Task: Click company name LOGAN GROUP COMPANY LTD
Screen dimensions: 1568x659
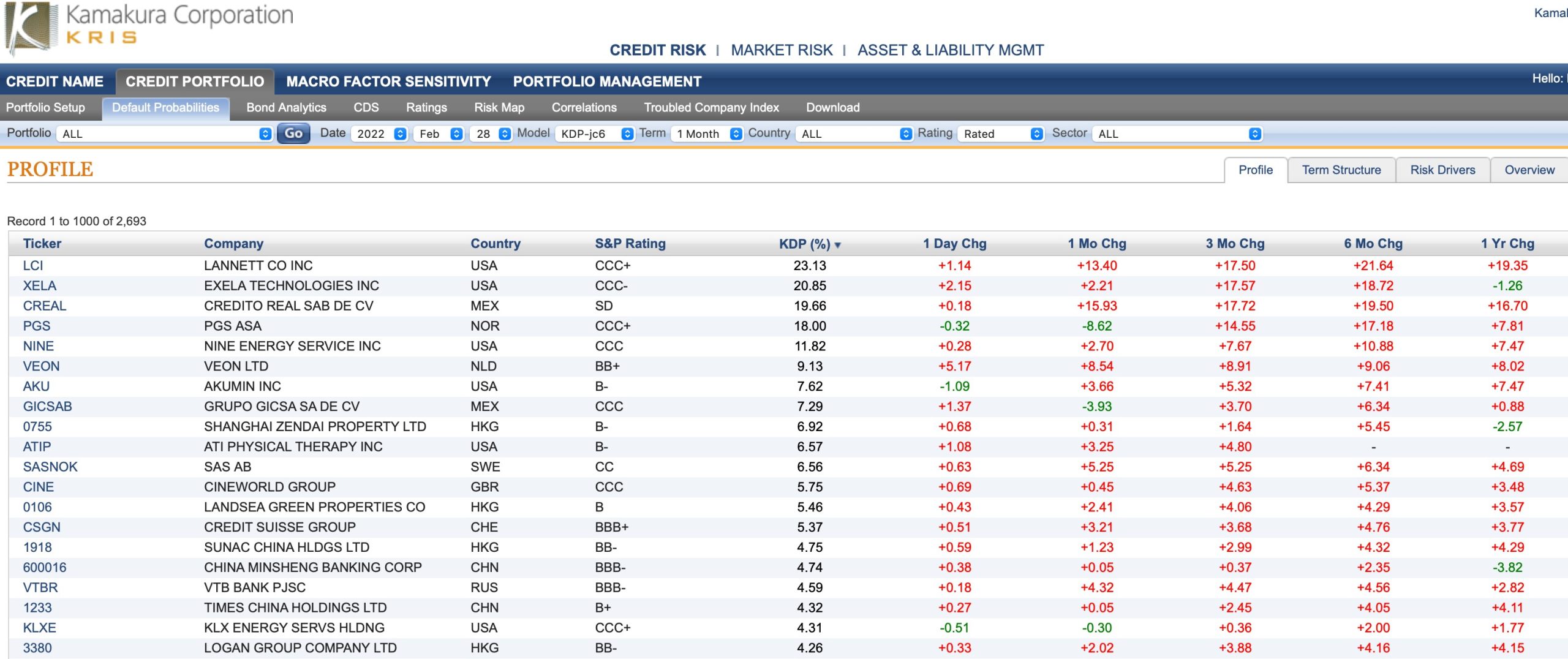Action: pyautogui.click(x=300, y=648)
